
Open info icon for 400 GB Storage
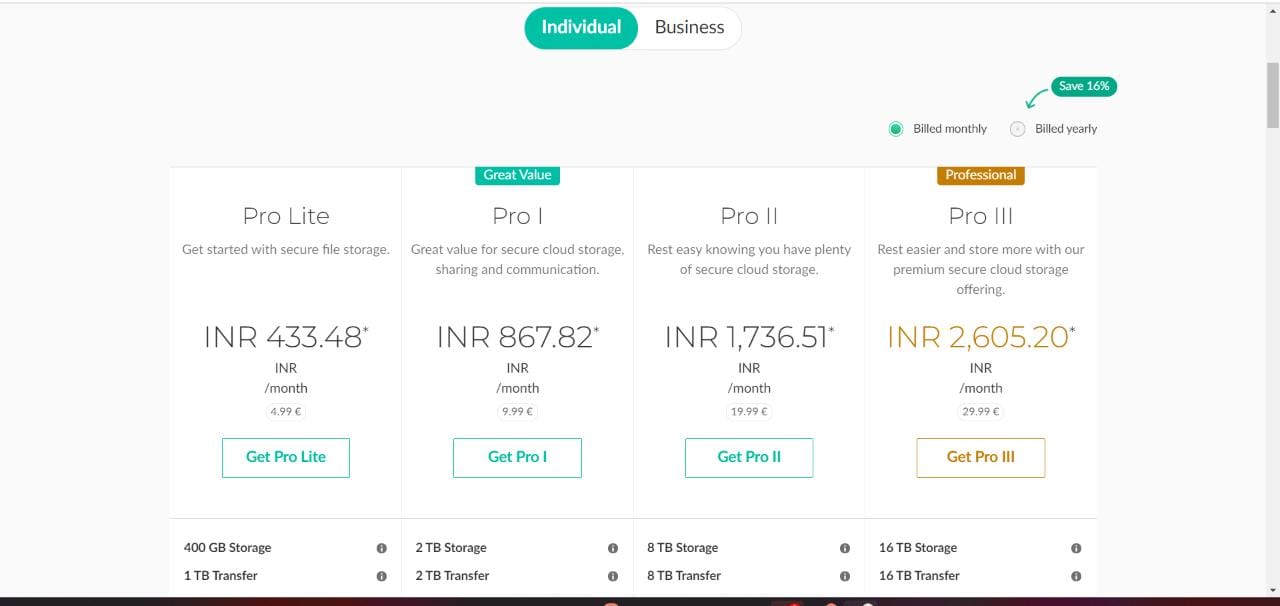381,548
